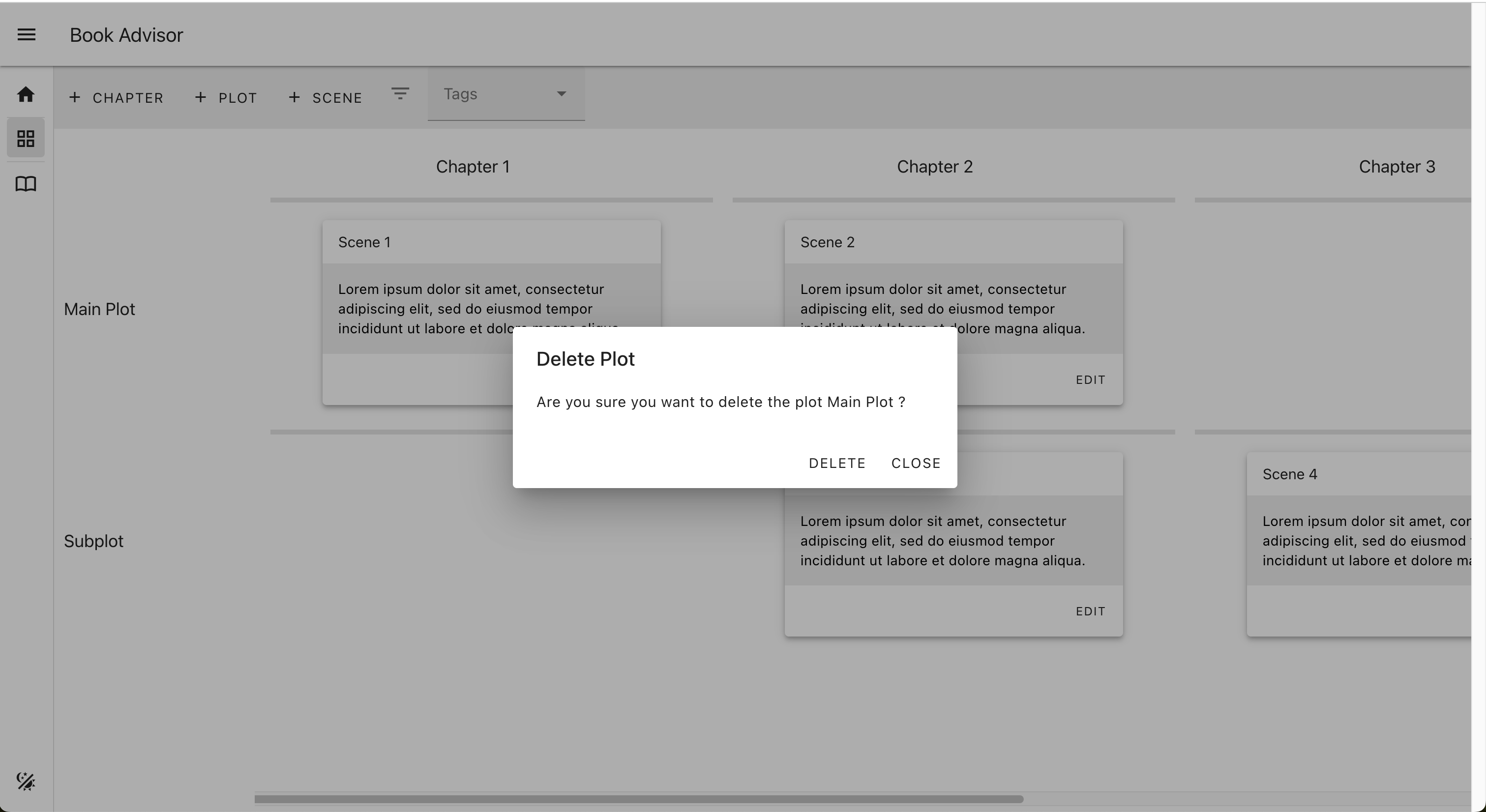
Task: Click the Subplot row label
Action: [x=93, y=541]
